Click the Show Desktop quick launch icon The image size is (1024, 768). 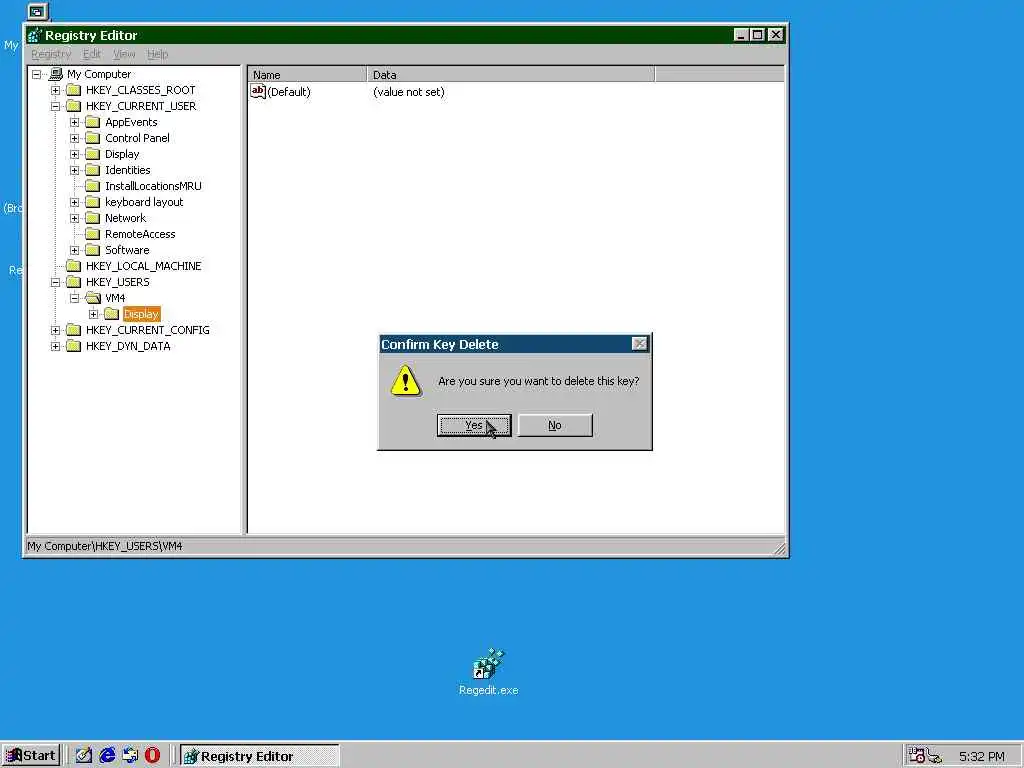tap(83, 756)
